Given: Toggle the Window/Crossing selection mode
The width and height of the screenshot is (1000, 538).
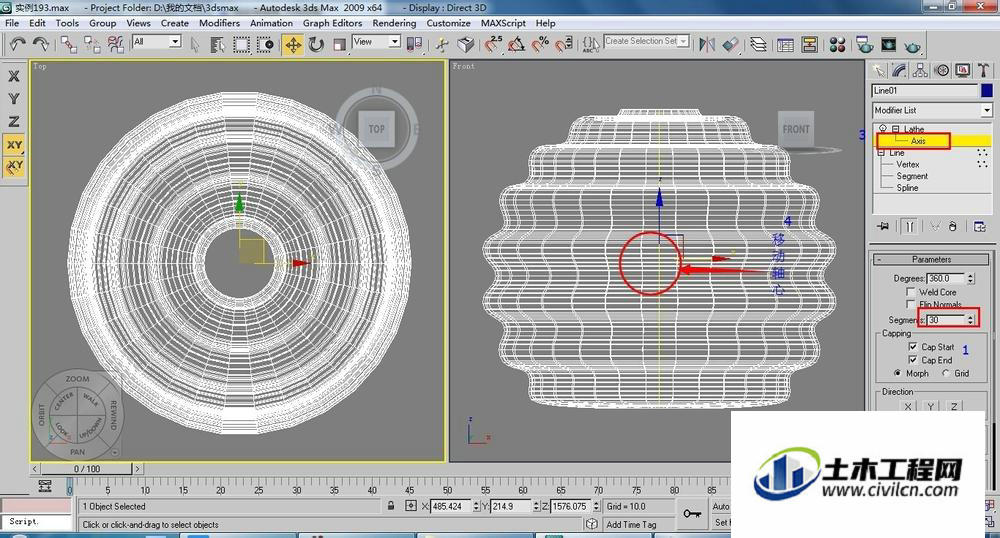Looking at the screenshot, I should coord(265,44).
